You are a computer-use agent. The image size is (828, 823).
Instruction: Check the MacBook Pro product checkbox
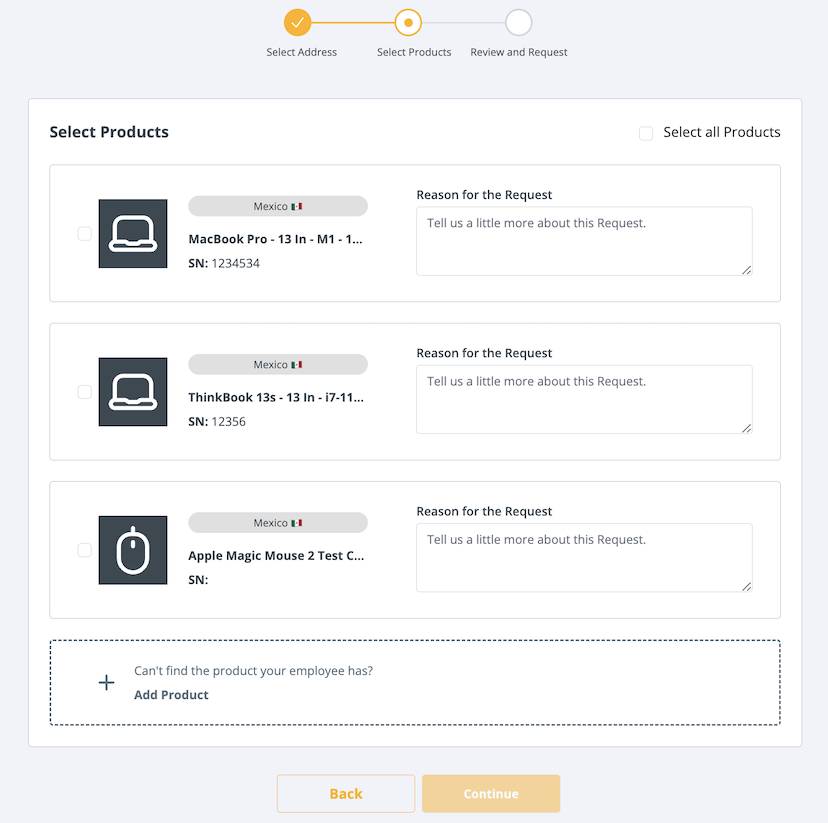coord(85,234)
